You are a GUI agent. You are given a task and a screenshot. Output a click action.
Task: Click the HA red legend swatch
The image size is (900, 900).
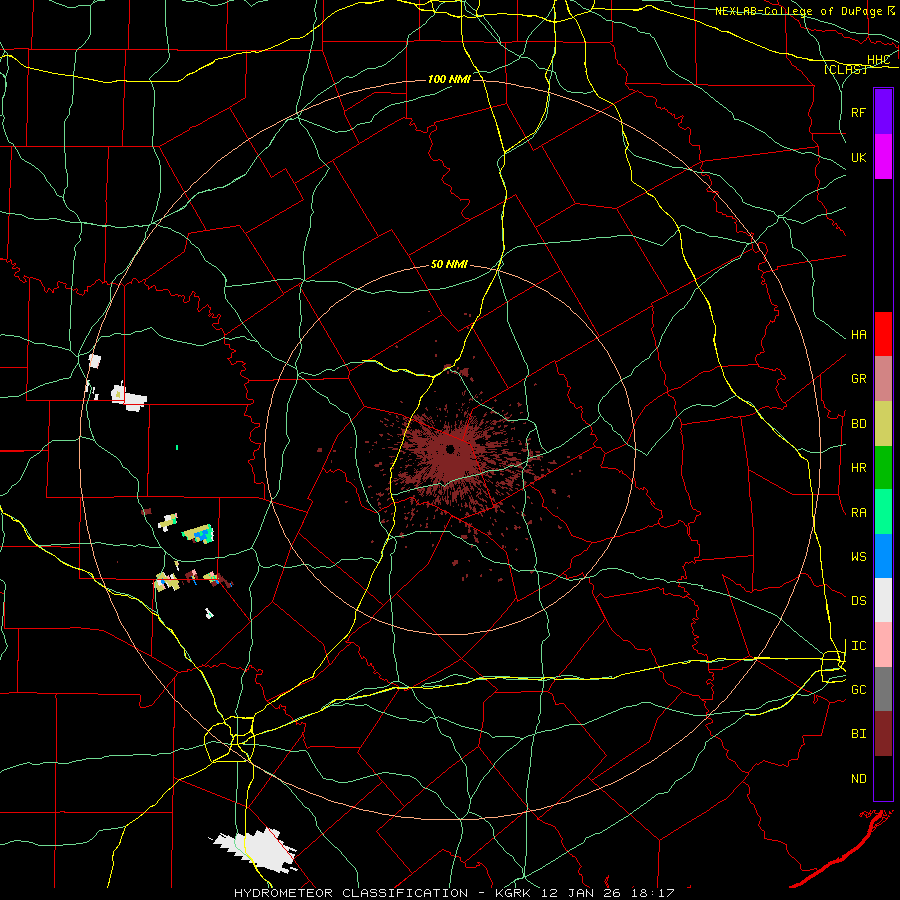[883, 334]
